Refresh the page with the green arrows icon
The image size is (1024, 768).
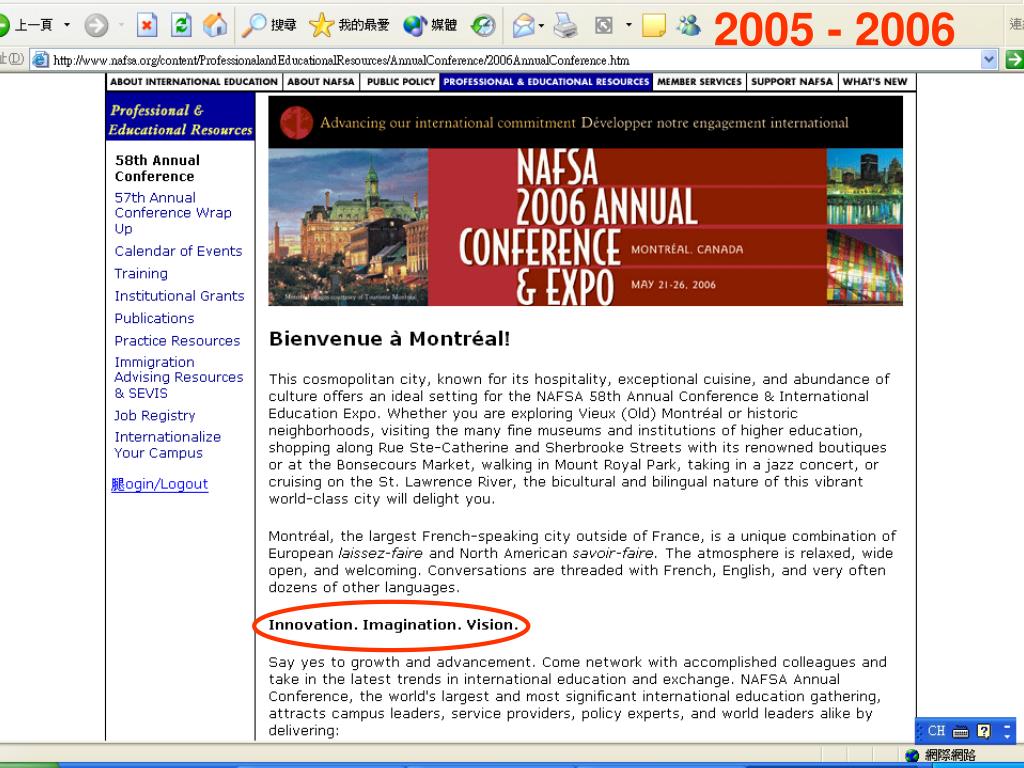pos(181,25)
